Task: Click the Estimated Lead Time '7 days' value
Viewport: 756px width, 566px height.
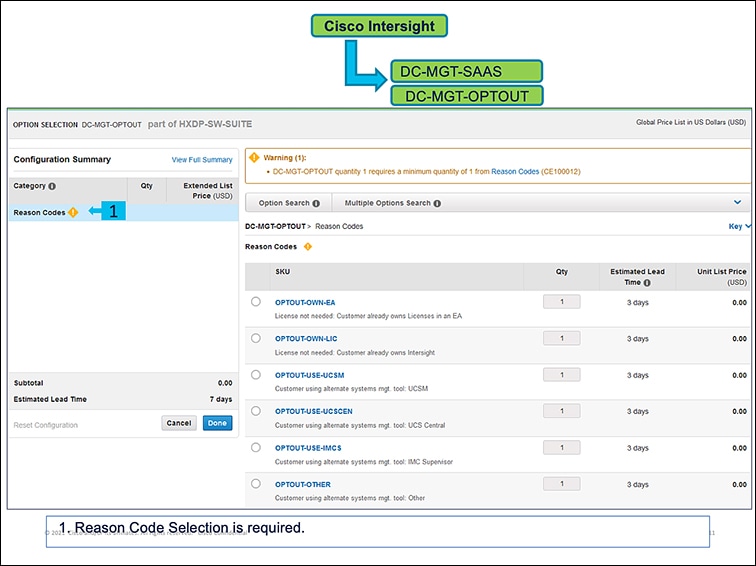Action: tap(221, 399)
